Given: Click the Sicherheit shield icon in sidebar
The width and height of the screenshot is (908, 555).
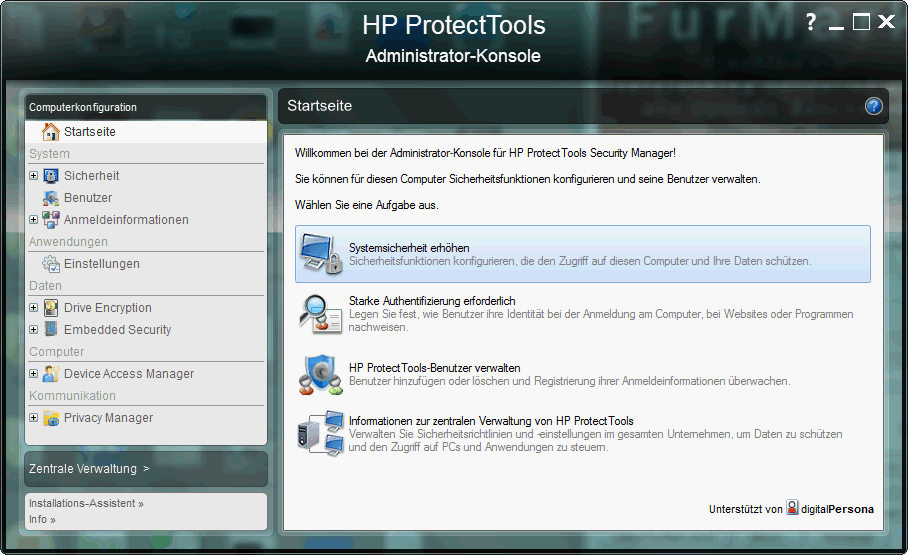Looking at the screenshot, I should click(51, 176).
